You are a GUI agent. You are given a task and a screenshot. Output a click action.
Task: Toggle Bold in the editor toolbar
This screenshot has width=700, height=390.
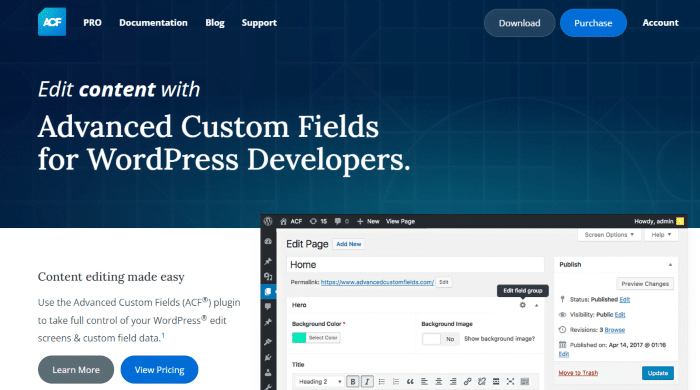coord(353,382)
